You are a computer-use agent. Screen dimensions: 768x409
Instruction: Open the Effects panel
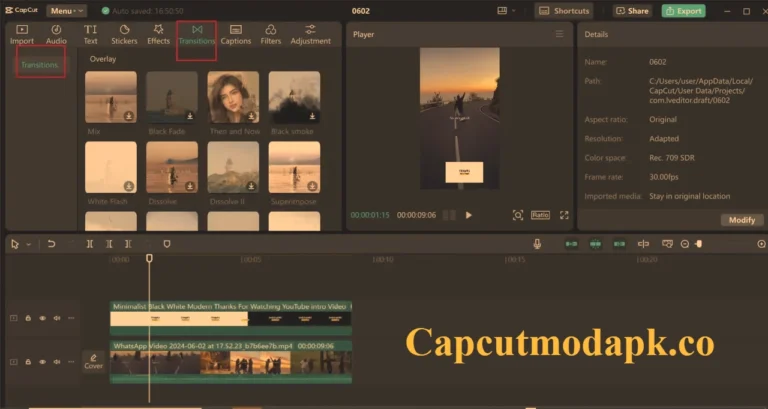tap(158, 34)
